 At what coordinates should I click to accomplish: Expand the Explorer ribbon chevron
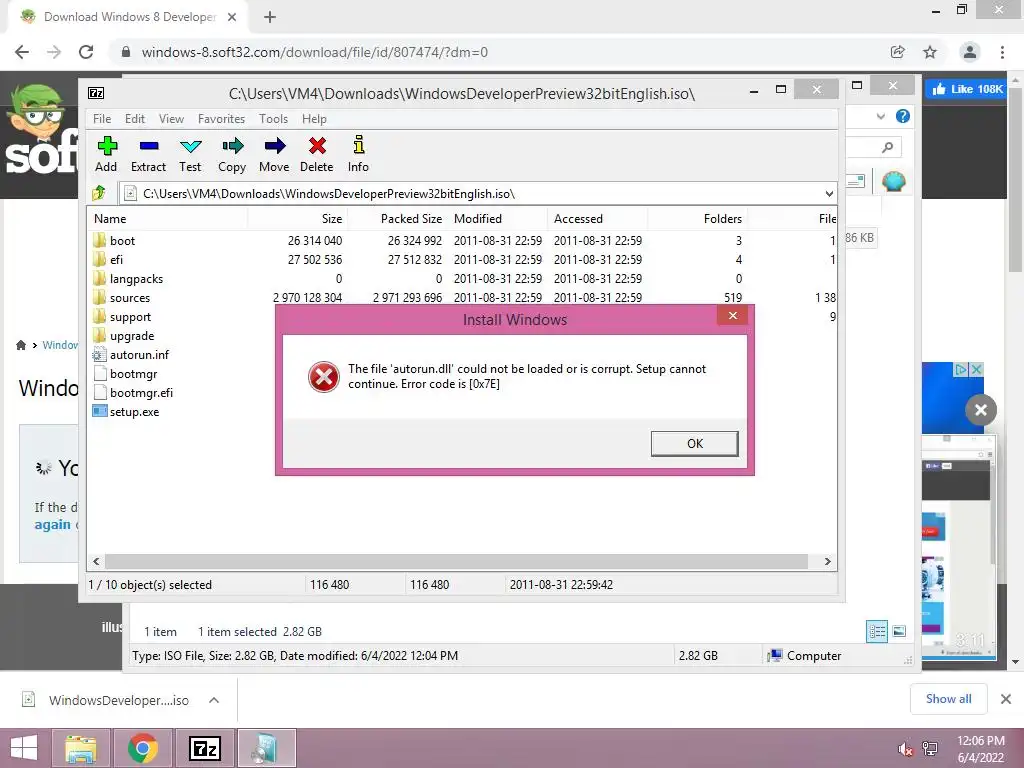(881, 116)
